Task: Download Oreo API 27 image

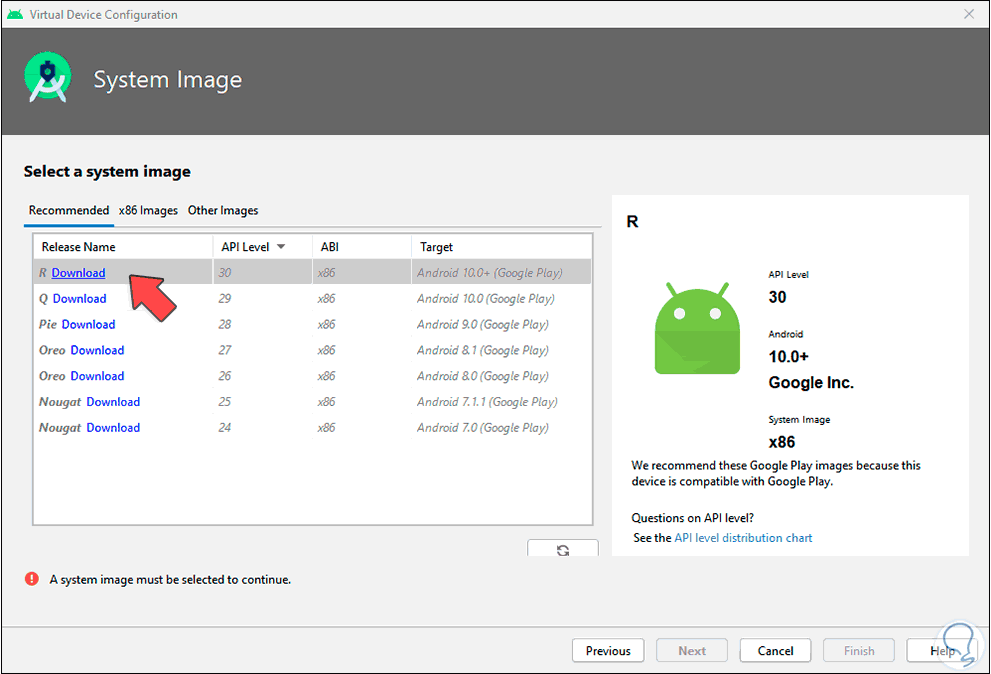Action: pyautogui.click(x=97, y=351)
